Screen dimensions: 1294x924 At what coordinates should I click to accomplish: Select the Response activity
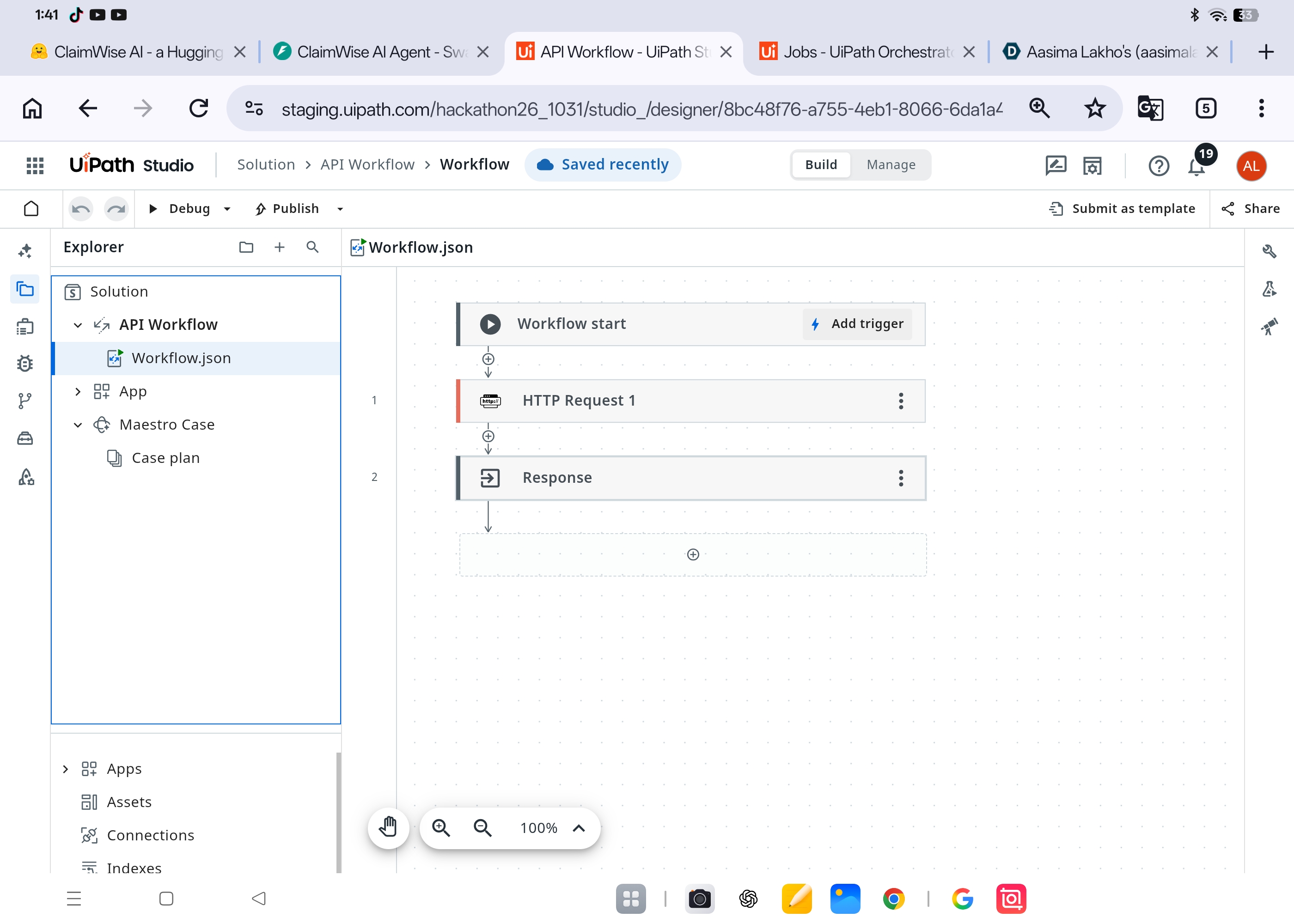(691, 478)
